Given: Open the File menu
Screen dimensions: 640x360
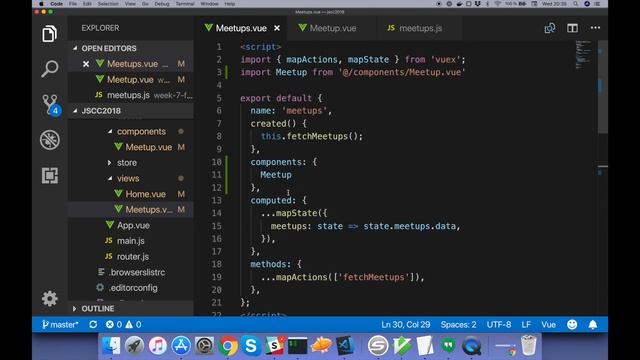Looking at the screenshot, I should (x=73, y=4).
